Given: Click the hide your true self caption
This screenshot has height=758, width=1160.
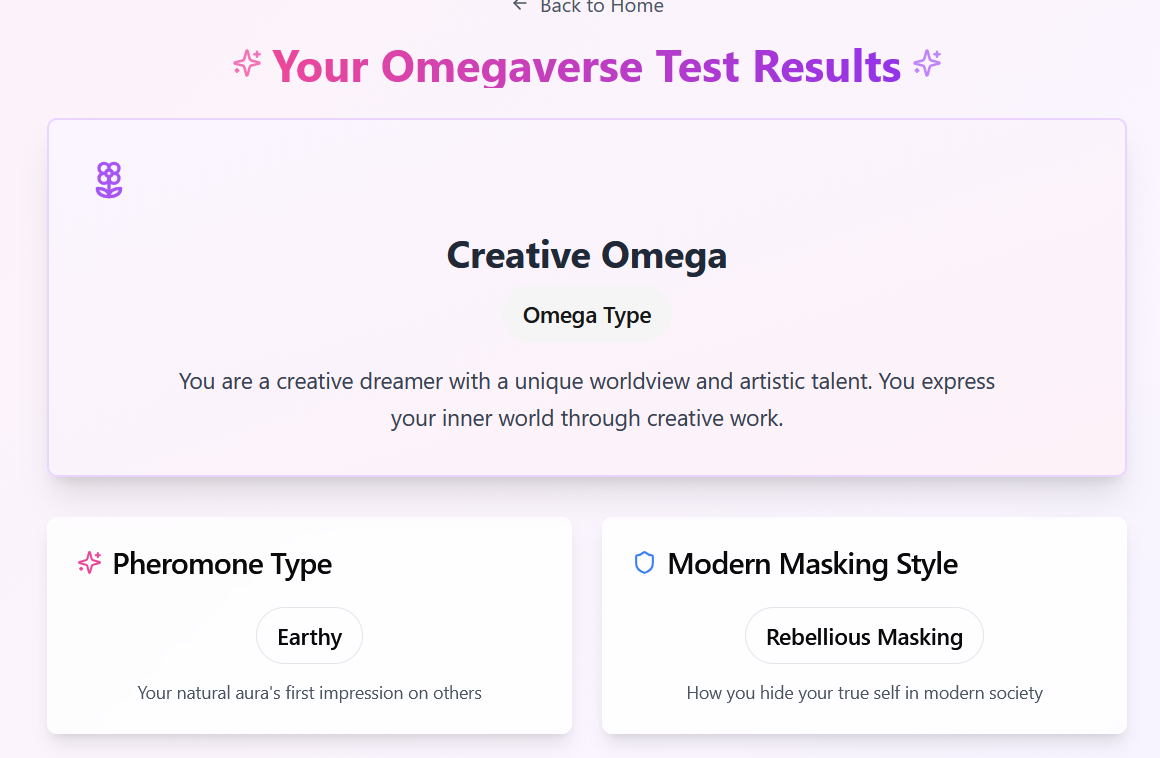Looking at the screenshot, I should point(864,693).
